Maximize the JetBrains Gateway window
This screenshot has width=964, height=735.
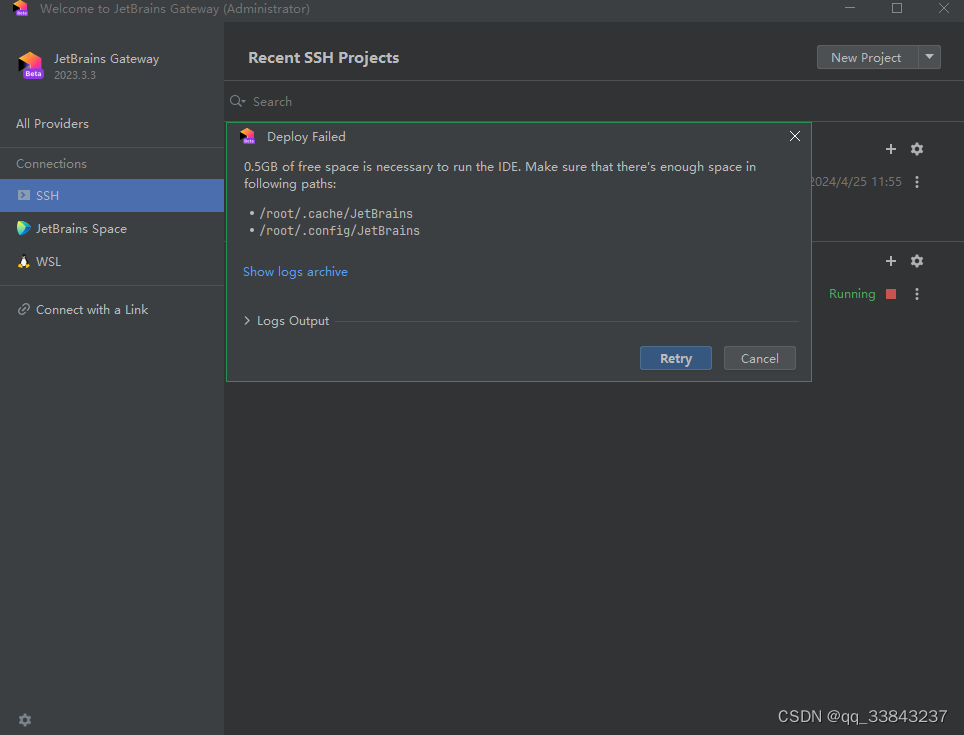click(x=897, y=8)
